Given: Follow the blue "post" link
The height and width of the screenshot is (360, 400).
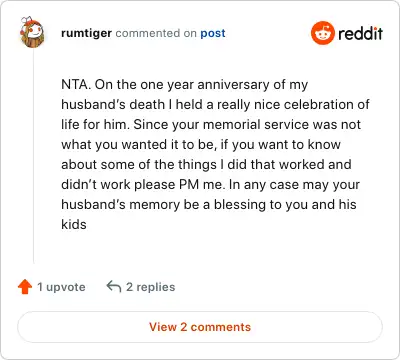Looking at the screenshot, I should coord(213,33).
